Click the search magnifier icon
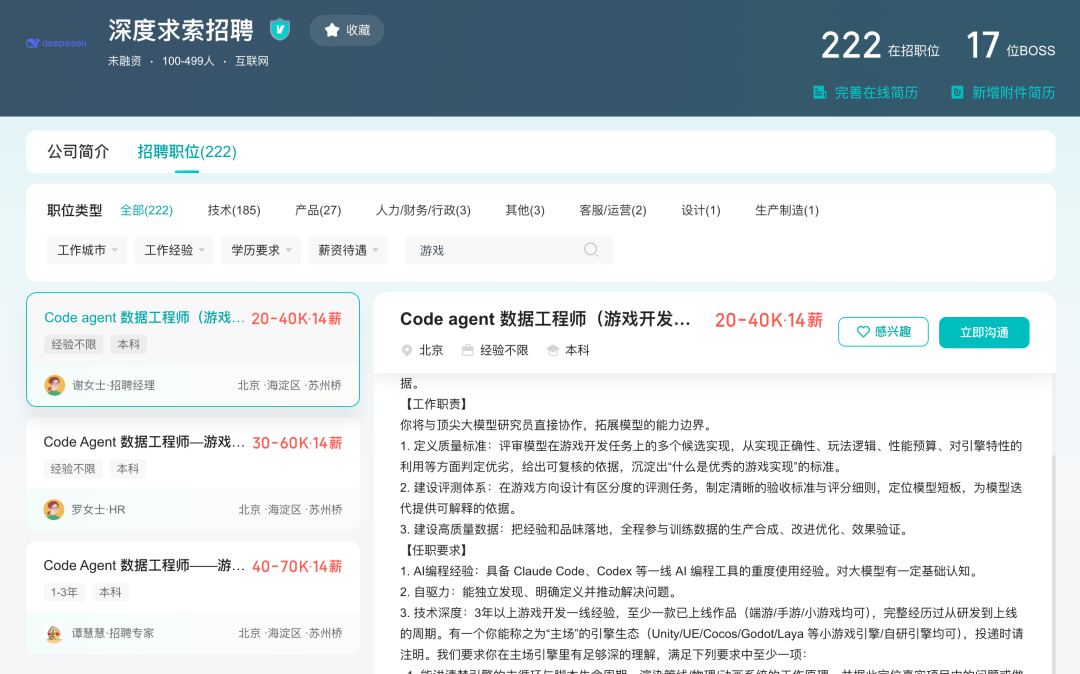This screenshot has width=1080, height=674. [591, 250]
